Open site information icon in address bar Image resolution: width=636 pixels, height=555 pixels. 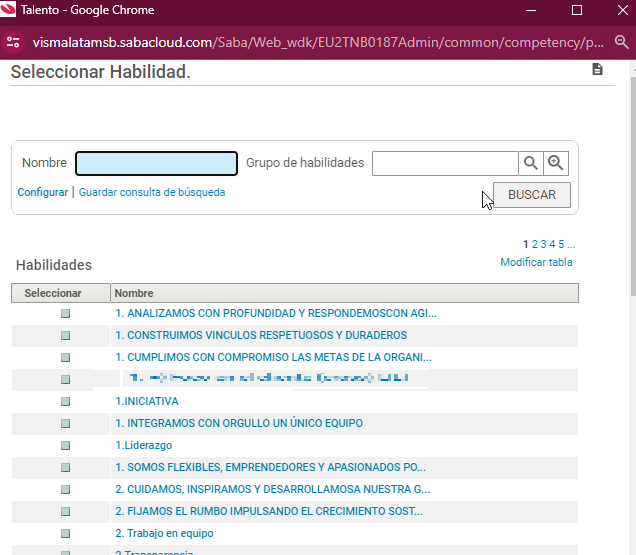pyautogui.click(x=13, y=42)
